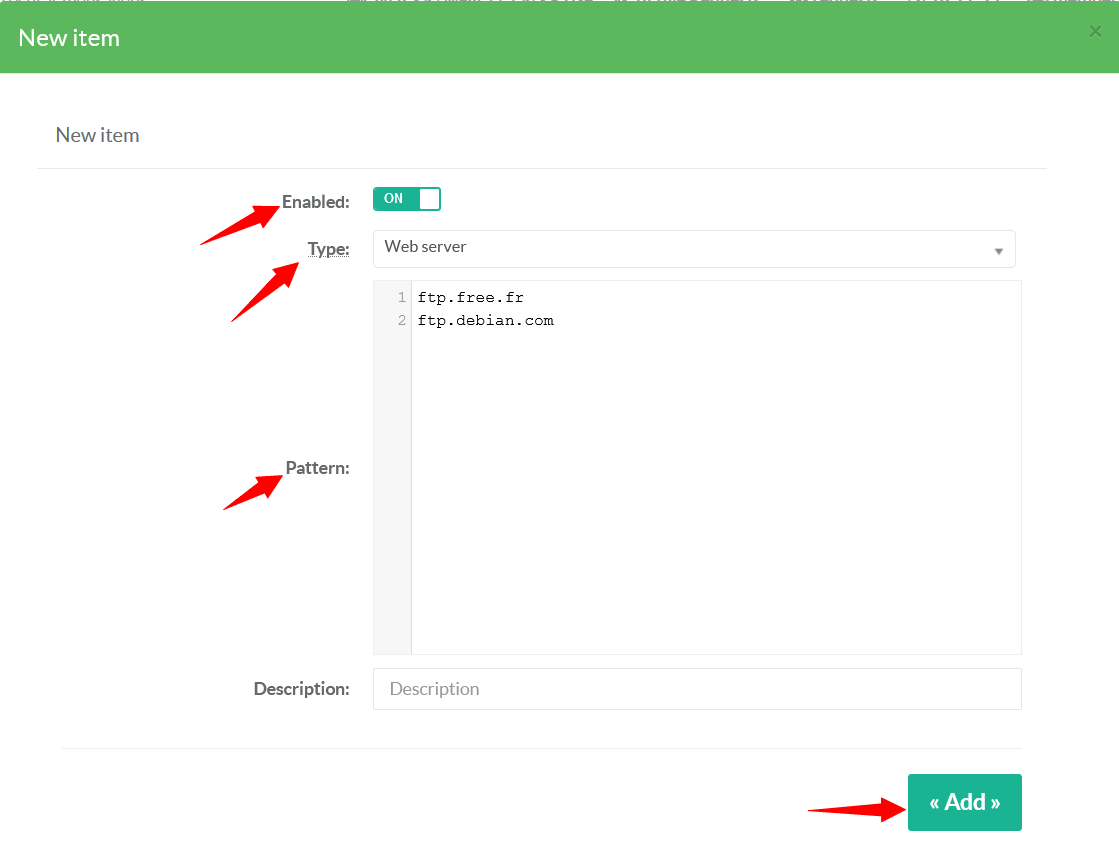Click the Add button
Image resolution: width=1119 pixels, height=862 pixels.
964,802
